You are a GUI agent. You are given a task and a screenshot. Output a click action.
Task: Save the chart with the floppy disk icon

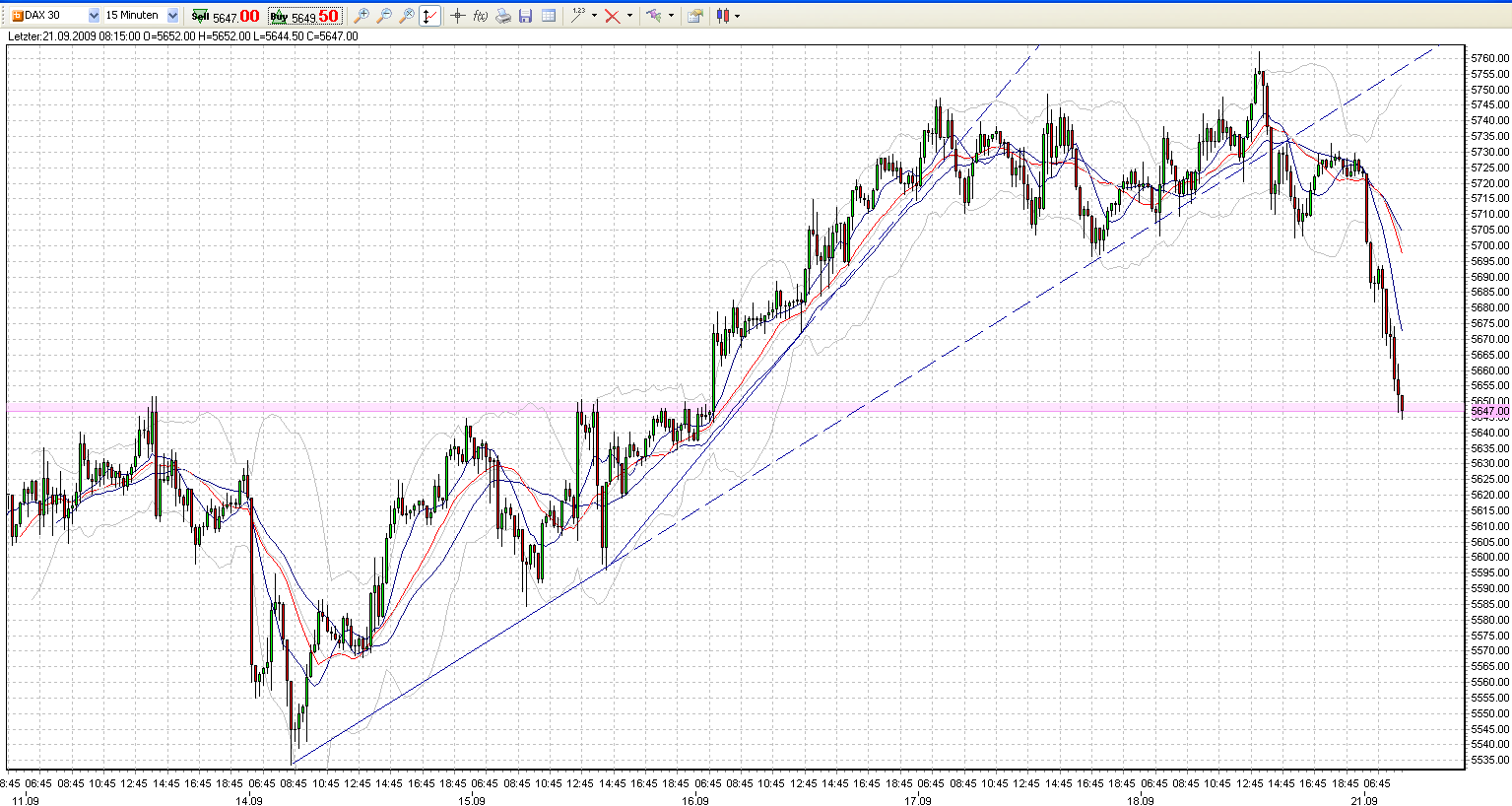tap(526, 16)
